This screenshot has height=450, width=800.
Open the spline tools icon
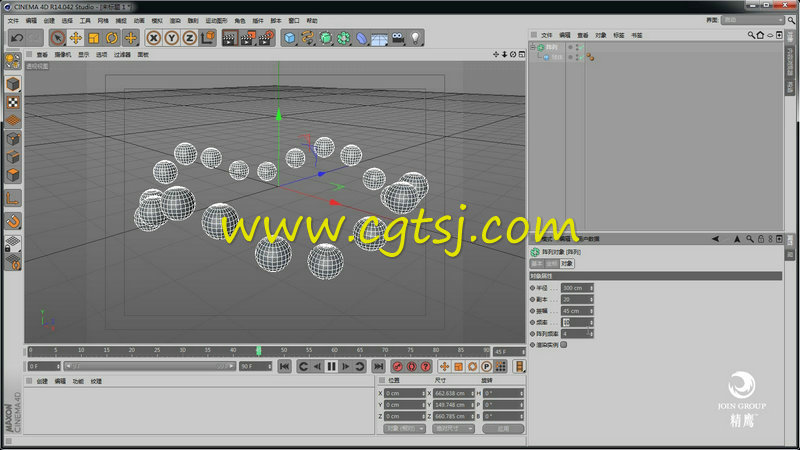[x=307, y=38]
